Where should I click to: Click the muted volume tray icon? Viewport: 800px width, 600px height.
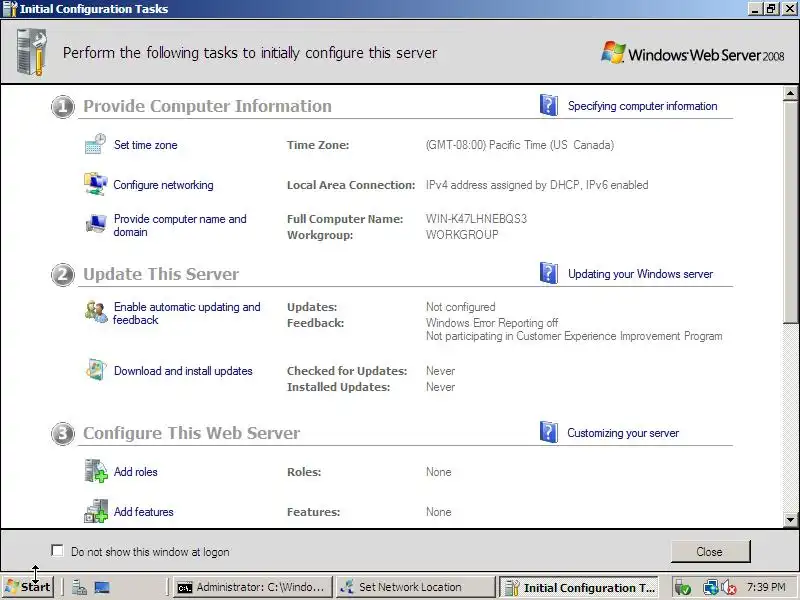729,588
